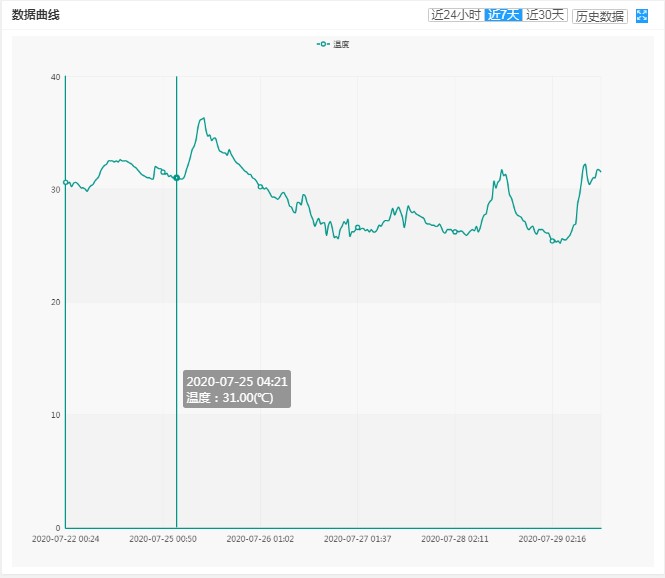Select the 近7天 time range tab
The height and width of the screenshot is (578, 665).
(503, 15)
